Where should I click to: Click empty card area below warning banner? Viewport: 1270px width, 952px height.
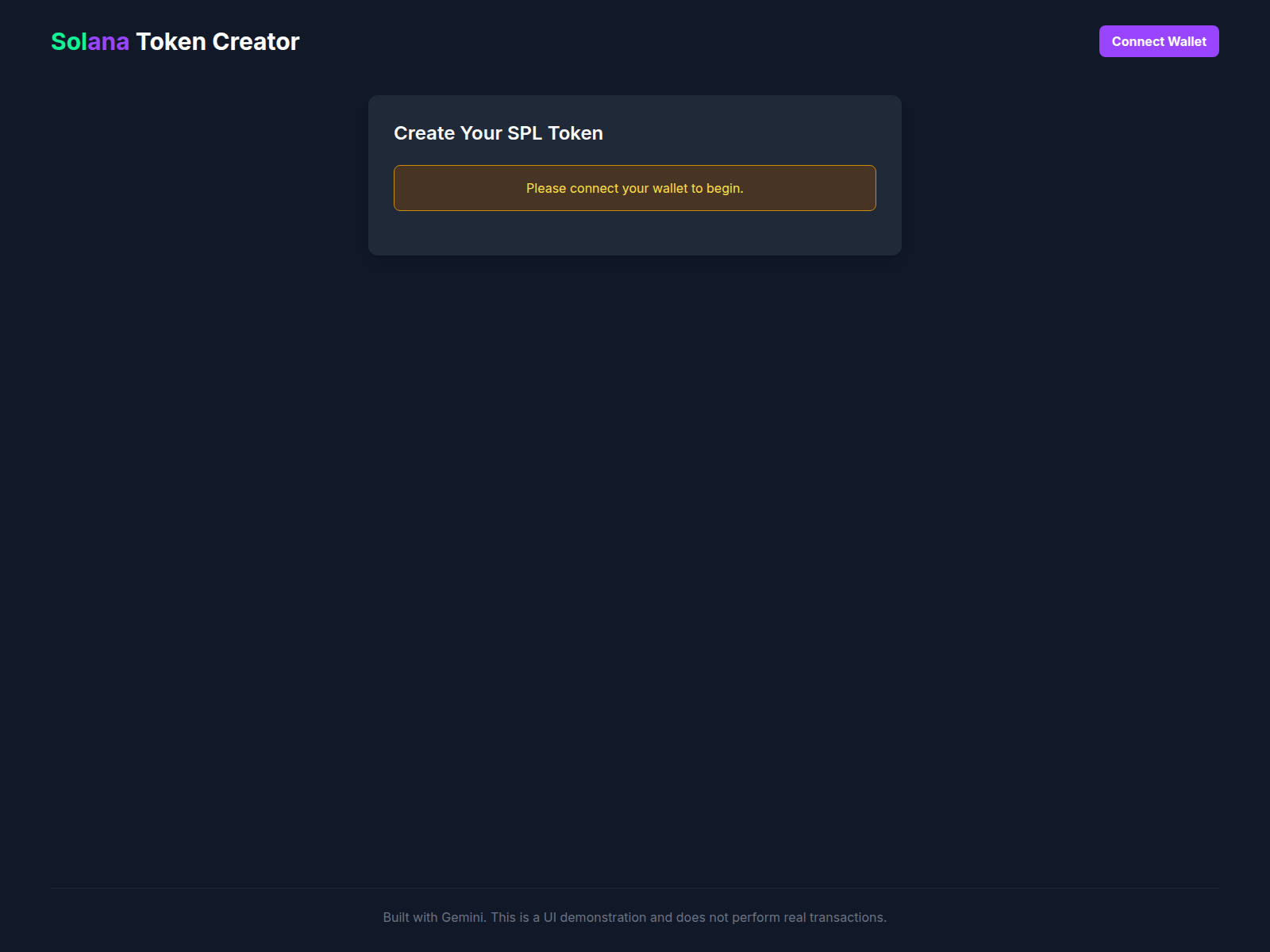pos(634,233)
